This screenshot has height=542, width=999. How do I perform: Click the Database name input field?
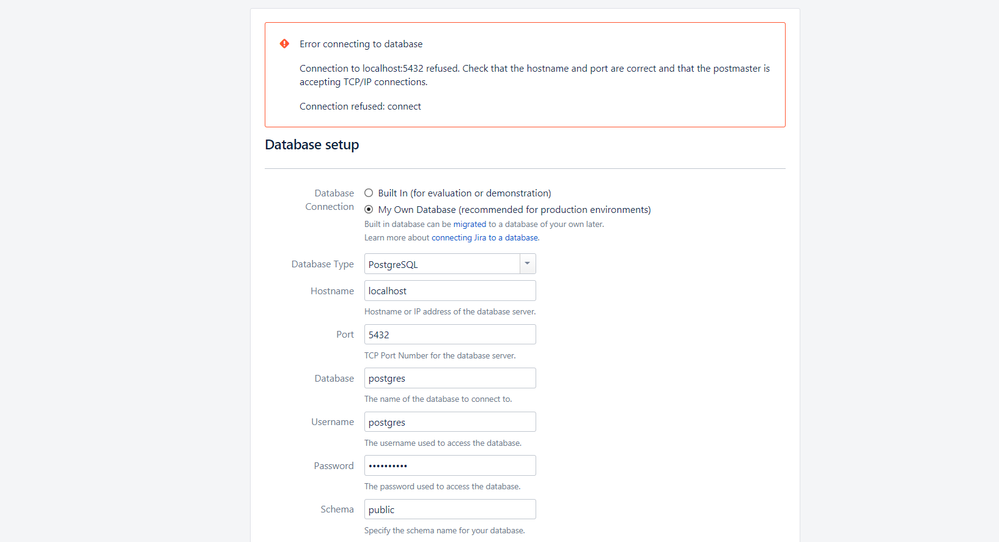click(x=450, y=378)
